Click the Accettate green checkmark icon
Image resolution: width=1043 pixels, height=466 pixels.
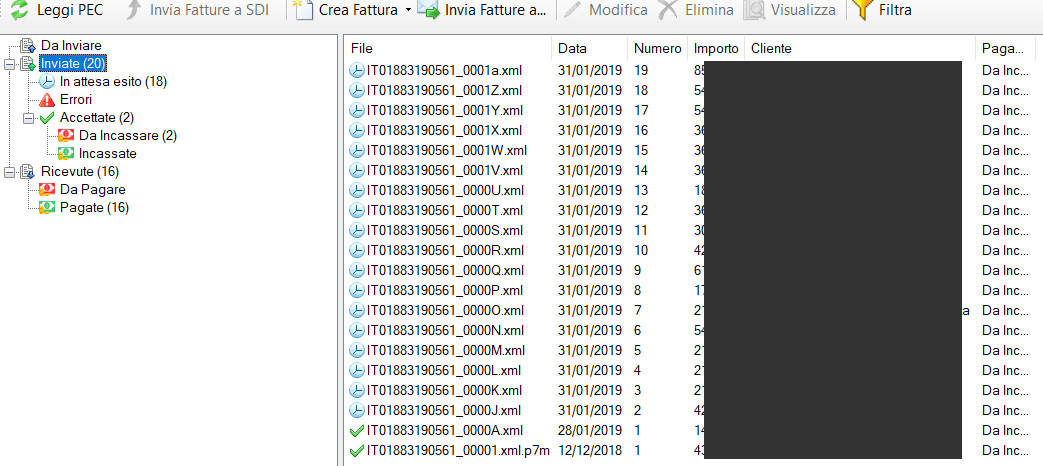tap(47, 118)
